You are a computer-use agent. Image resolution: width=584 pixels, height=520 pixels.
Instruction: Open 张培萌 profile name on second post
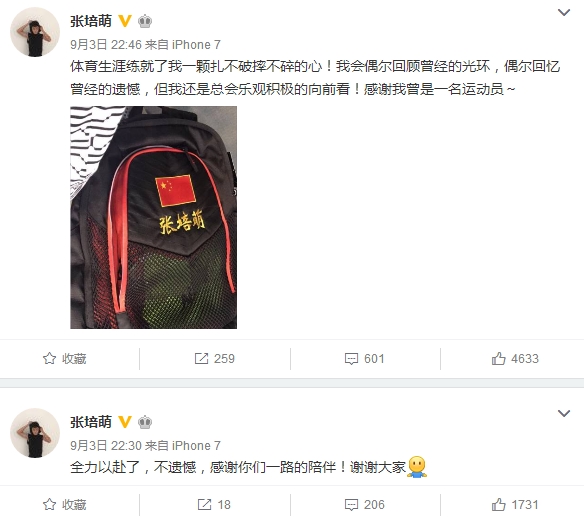click(x=91, y=422)
